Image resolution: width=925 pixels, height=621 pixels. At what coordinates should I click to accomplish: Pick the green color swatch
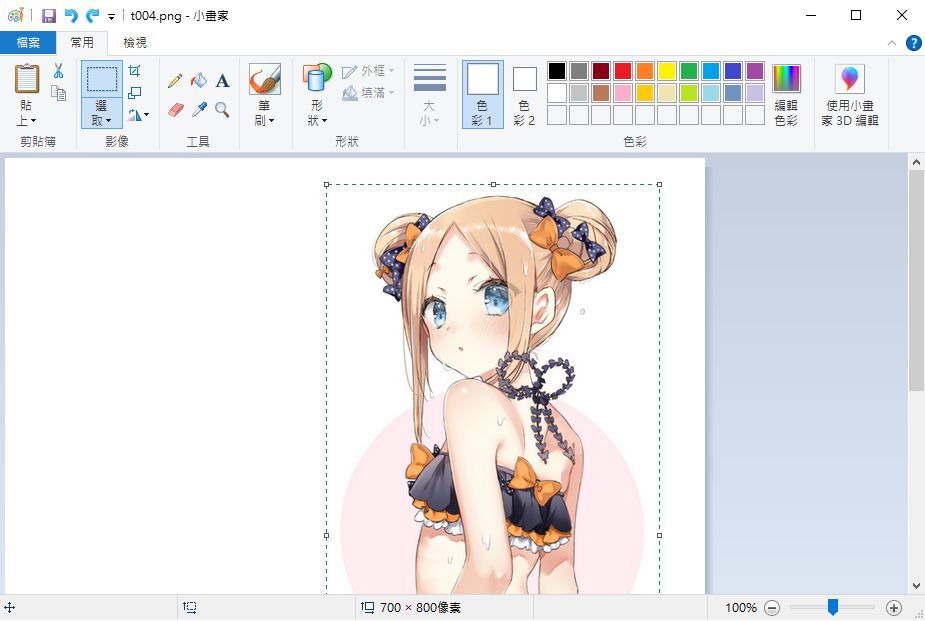[689, 71]
